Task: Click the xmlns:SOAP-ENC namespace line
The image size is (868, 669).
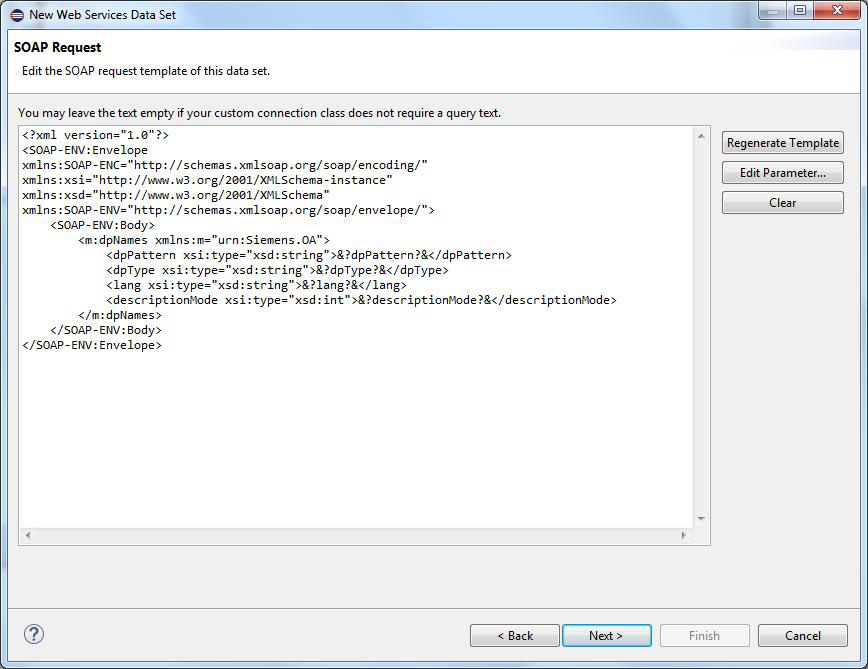Action: click(x=225, y=165)
